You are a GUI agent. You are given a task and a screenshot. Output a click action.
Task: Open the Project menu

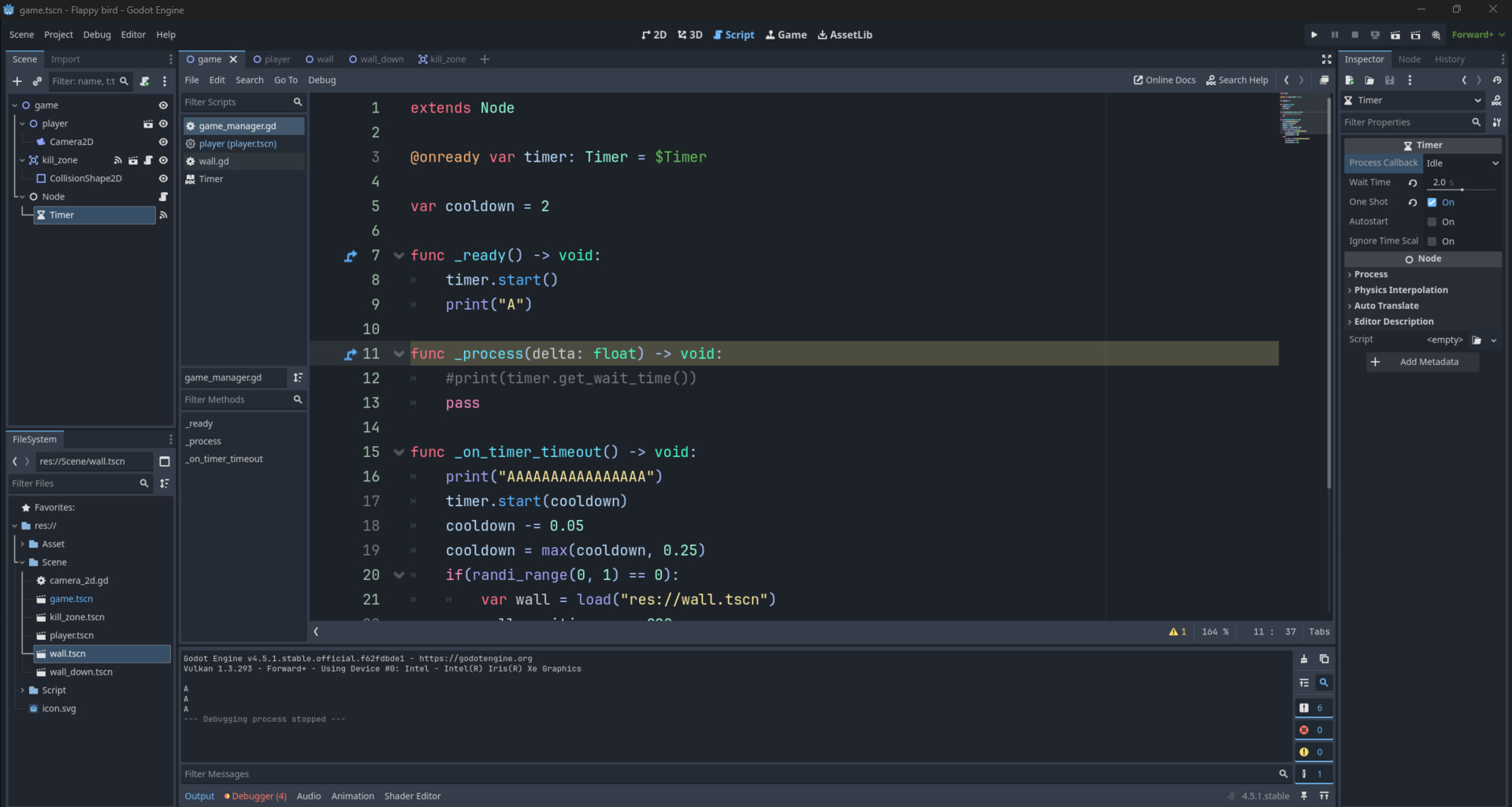[x=58, y=35]
